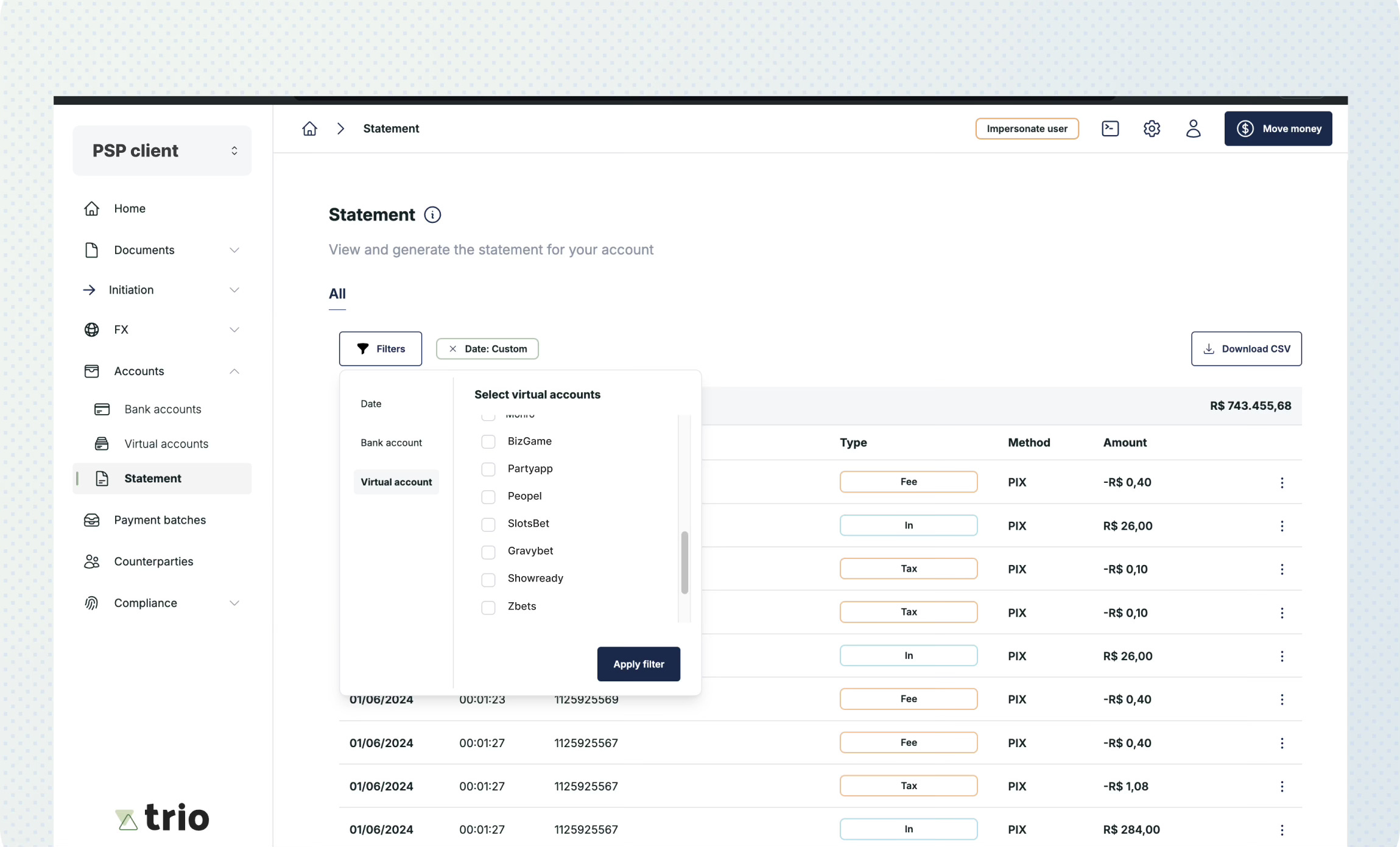Open Counterparties in the sidebar
The image size is (1400, 847).
click(x=153, y=561)
